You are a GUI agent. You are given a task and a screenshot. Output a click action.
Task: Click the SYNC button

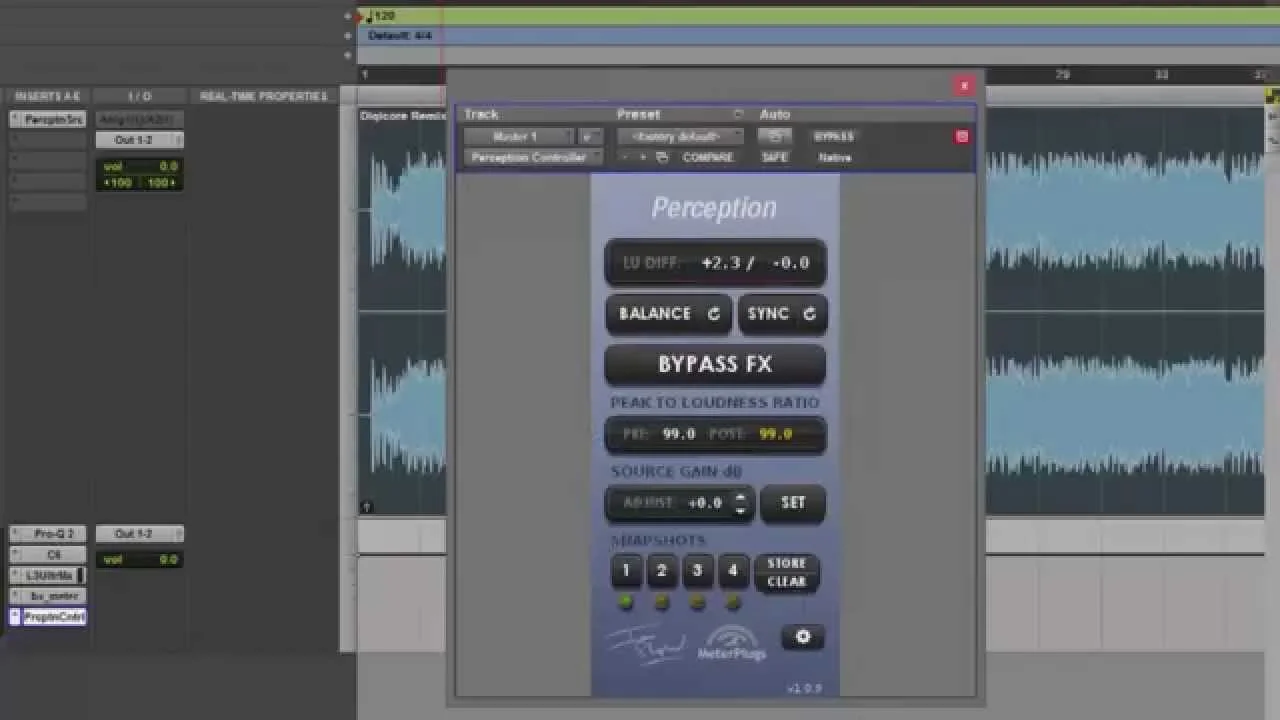[782, 314]
